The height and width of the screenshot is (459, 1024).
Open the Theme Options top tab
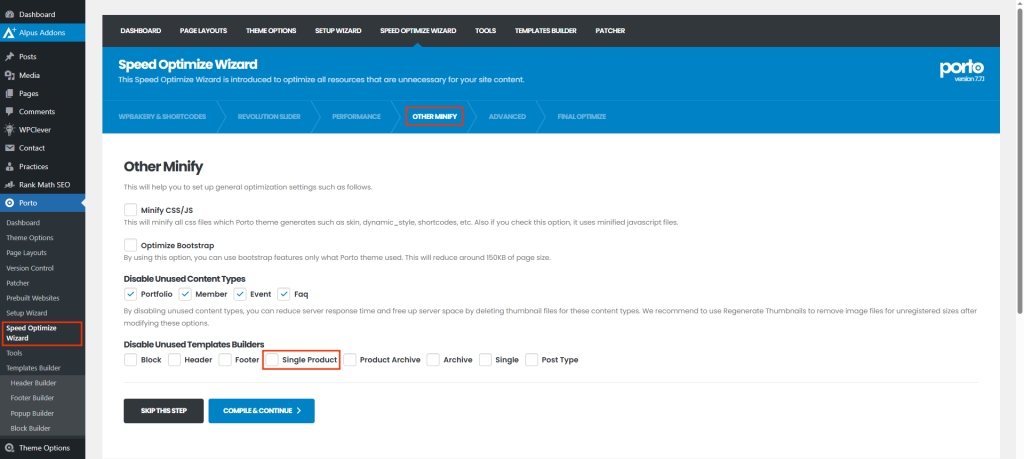click(x=271, y=31)
